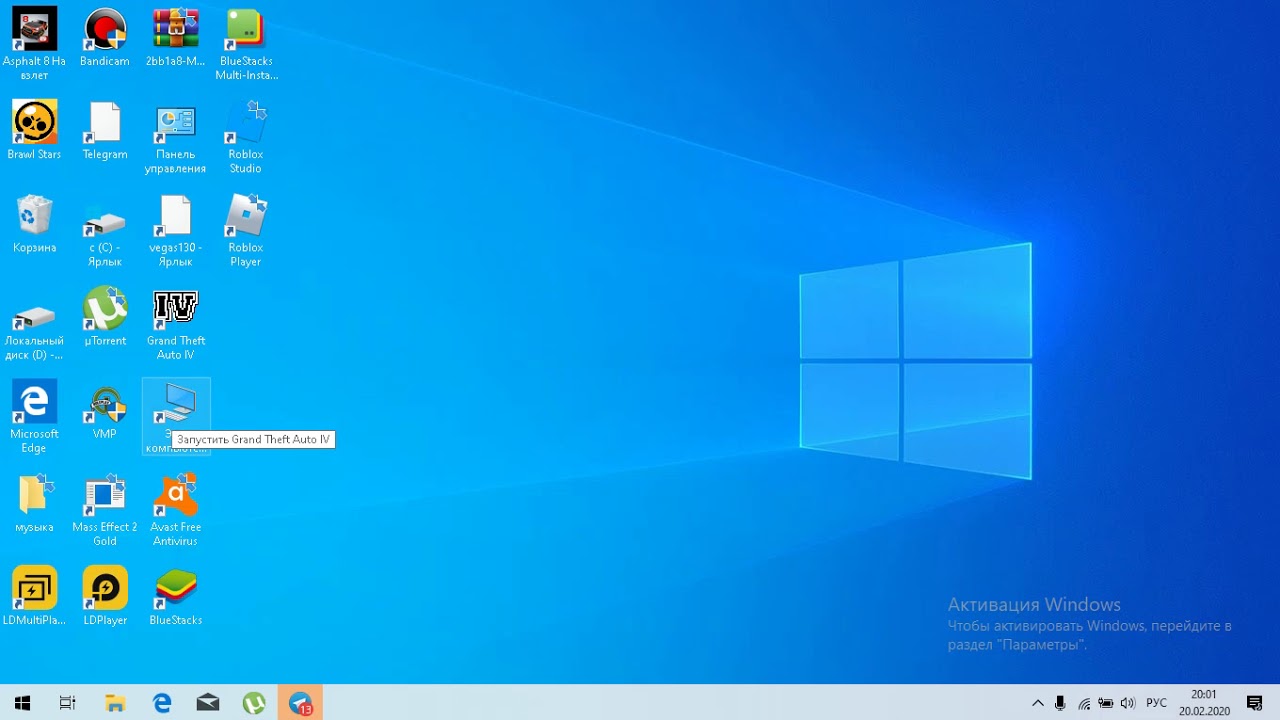Open the volume speaker tray icon
This screenshot has width=1280, height=720.
click(x=1128, y=703)
